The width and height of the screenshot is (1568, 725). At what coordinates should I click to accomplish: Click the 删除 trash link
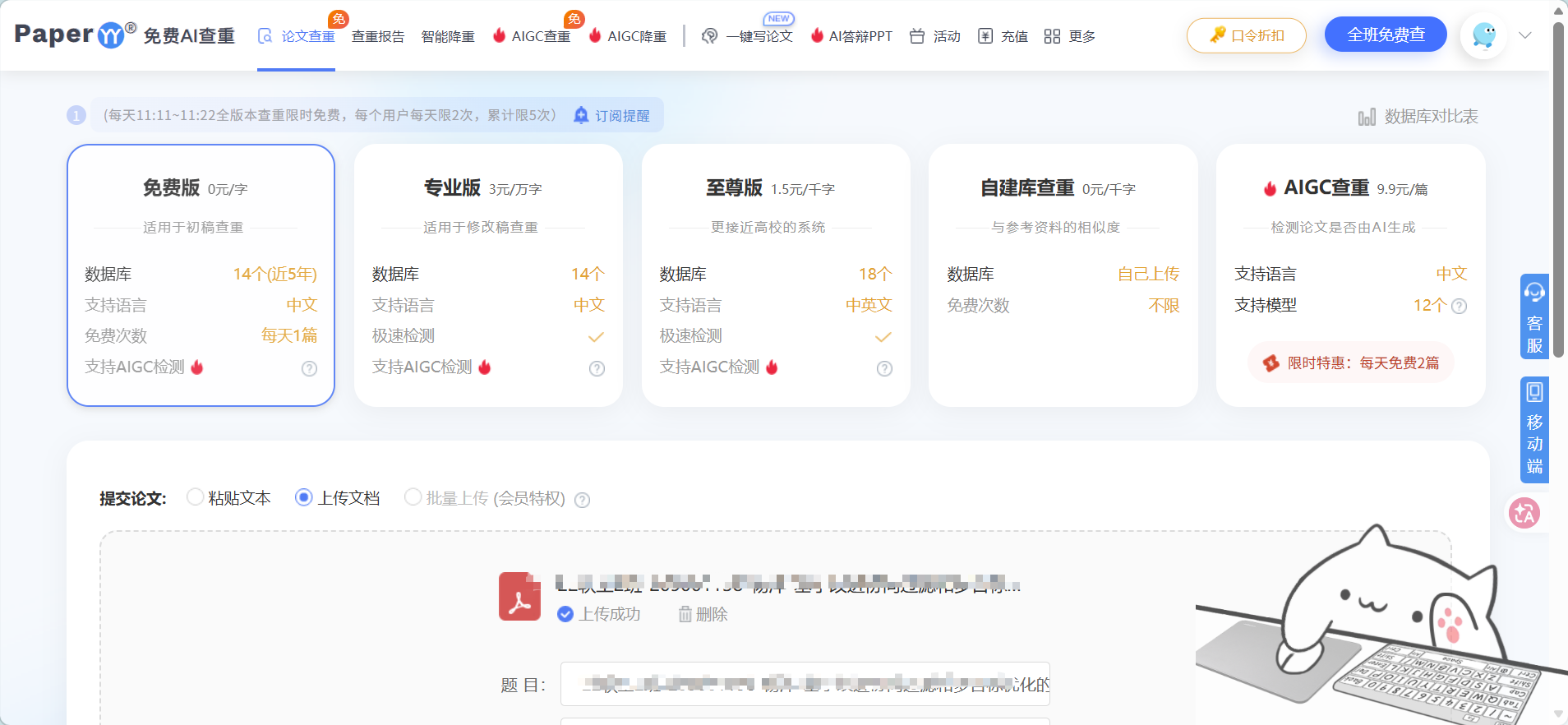[x=703, y=614]
